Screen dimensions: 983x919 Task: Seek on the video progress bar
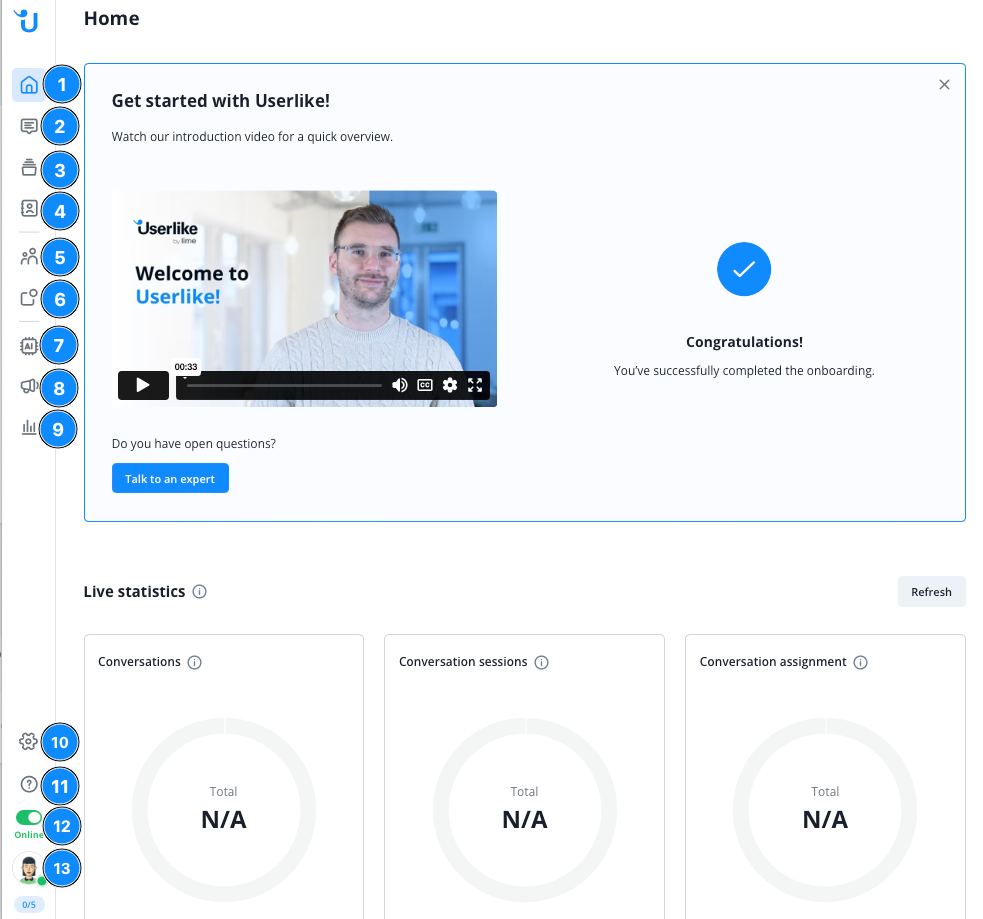285,386
